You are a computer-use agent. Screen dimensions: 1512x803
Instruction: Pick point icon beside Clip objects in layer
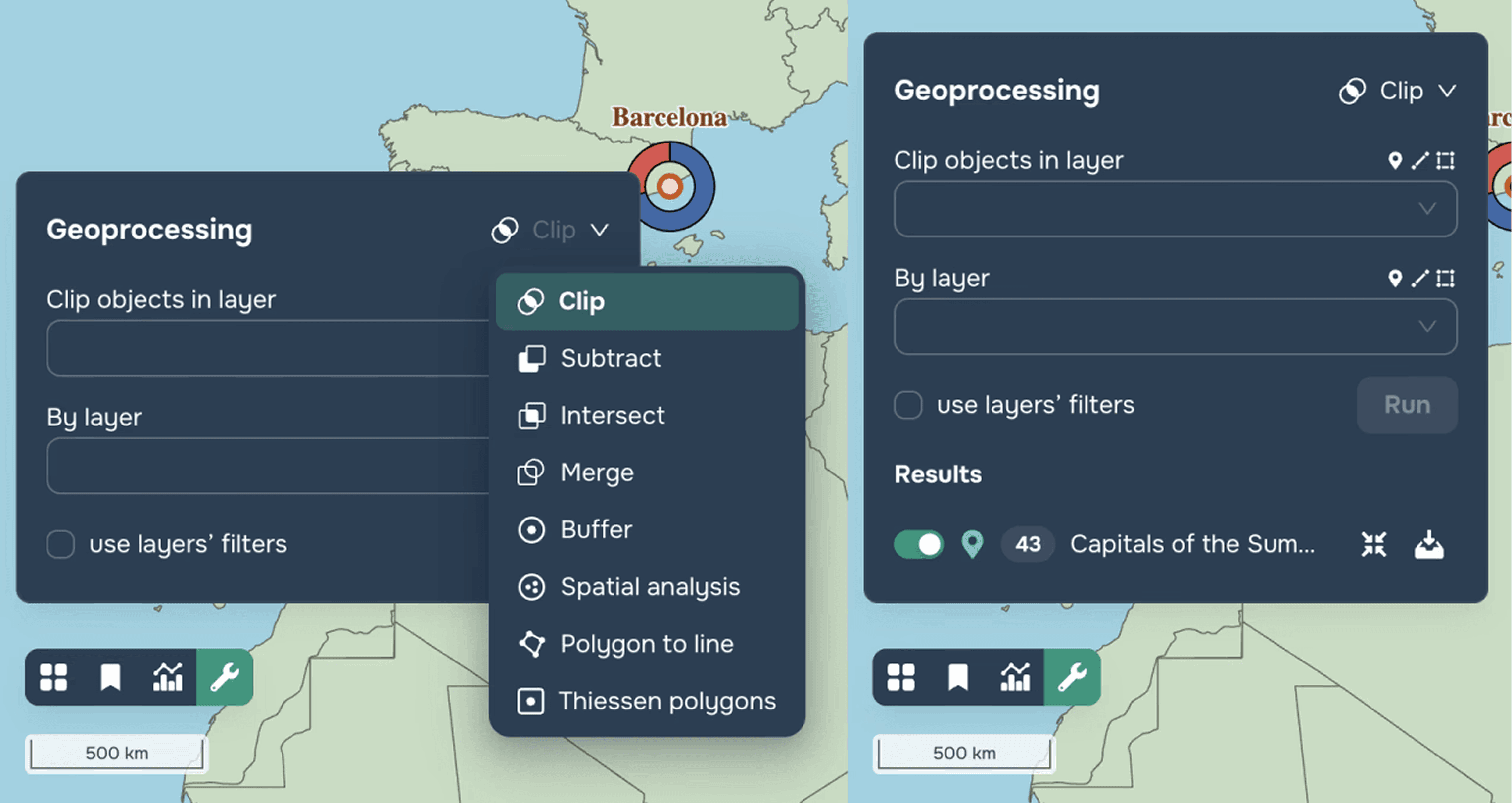pos(1395,160)
